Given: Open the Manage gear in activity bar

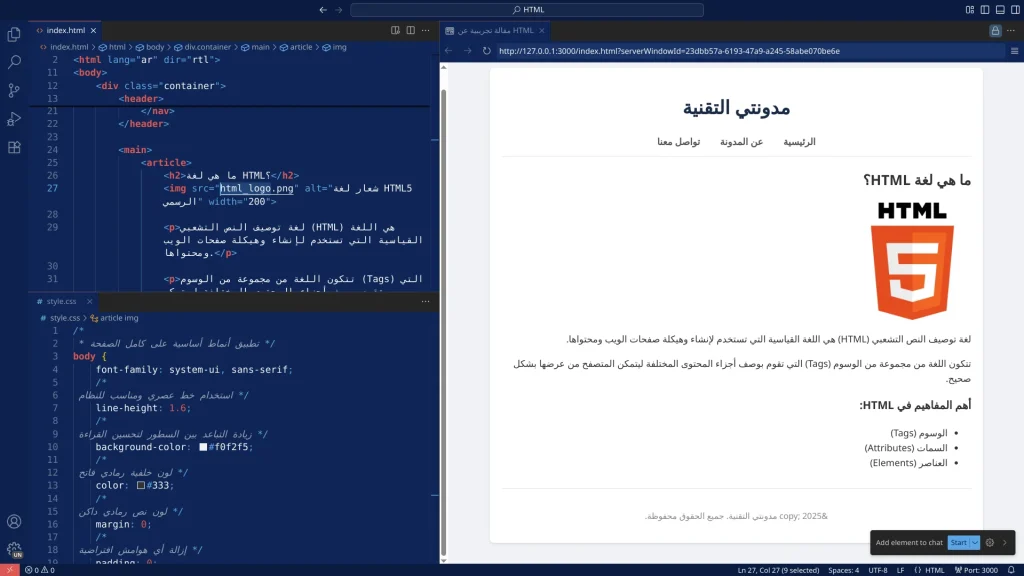Looking at the screenshot, I should 14,549.
